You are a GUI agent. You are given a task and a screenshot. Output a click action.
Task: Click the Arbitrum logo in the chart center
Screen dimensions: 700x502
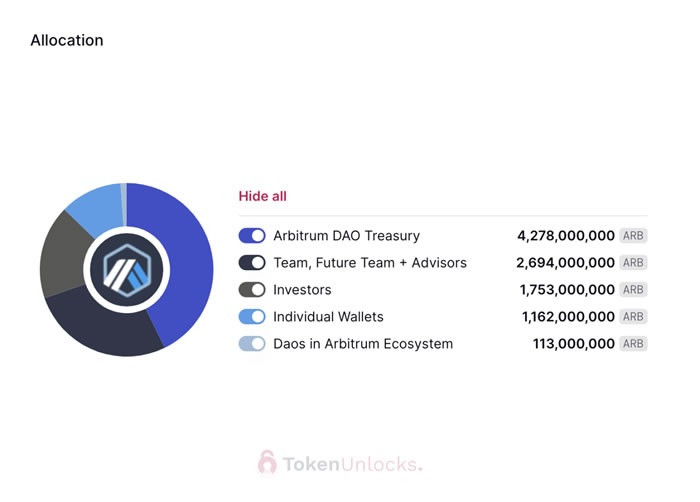(126, 270)
